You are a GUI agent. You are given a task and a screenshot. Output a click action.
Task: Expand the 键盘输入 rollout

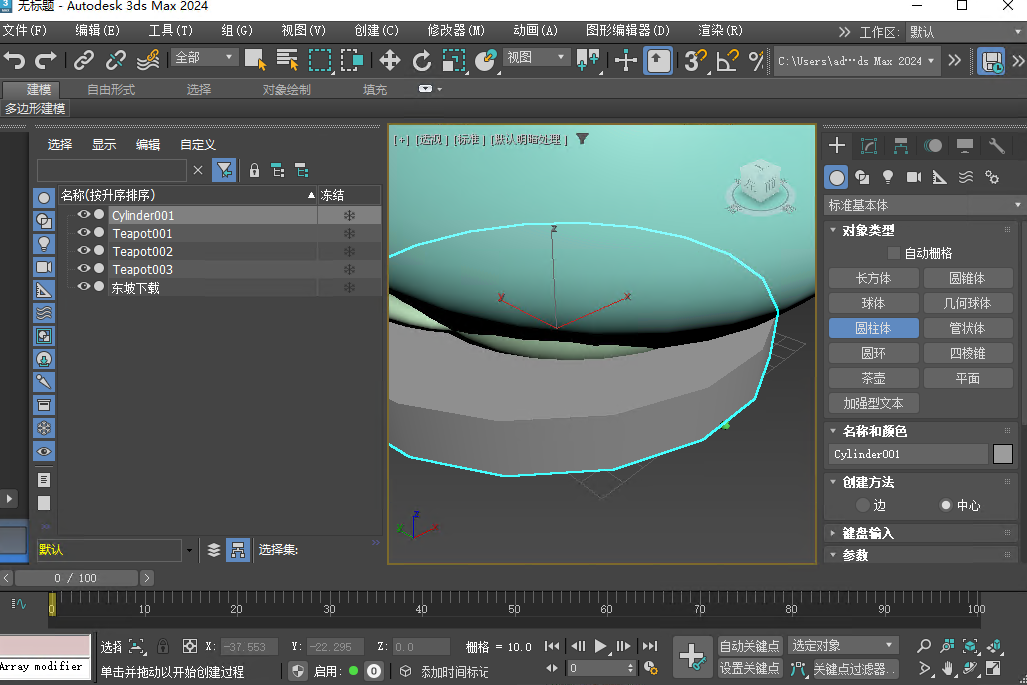point(868,533)
